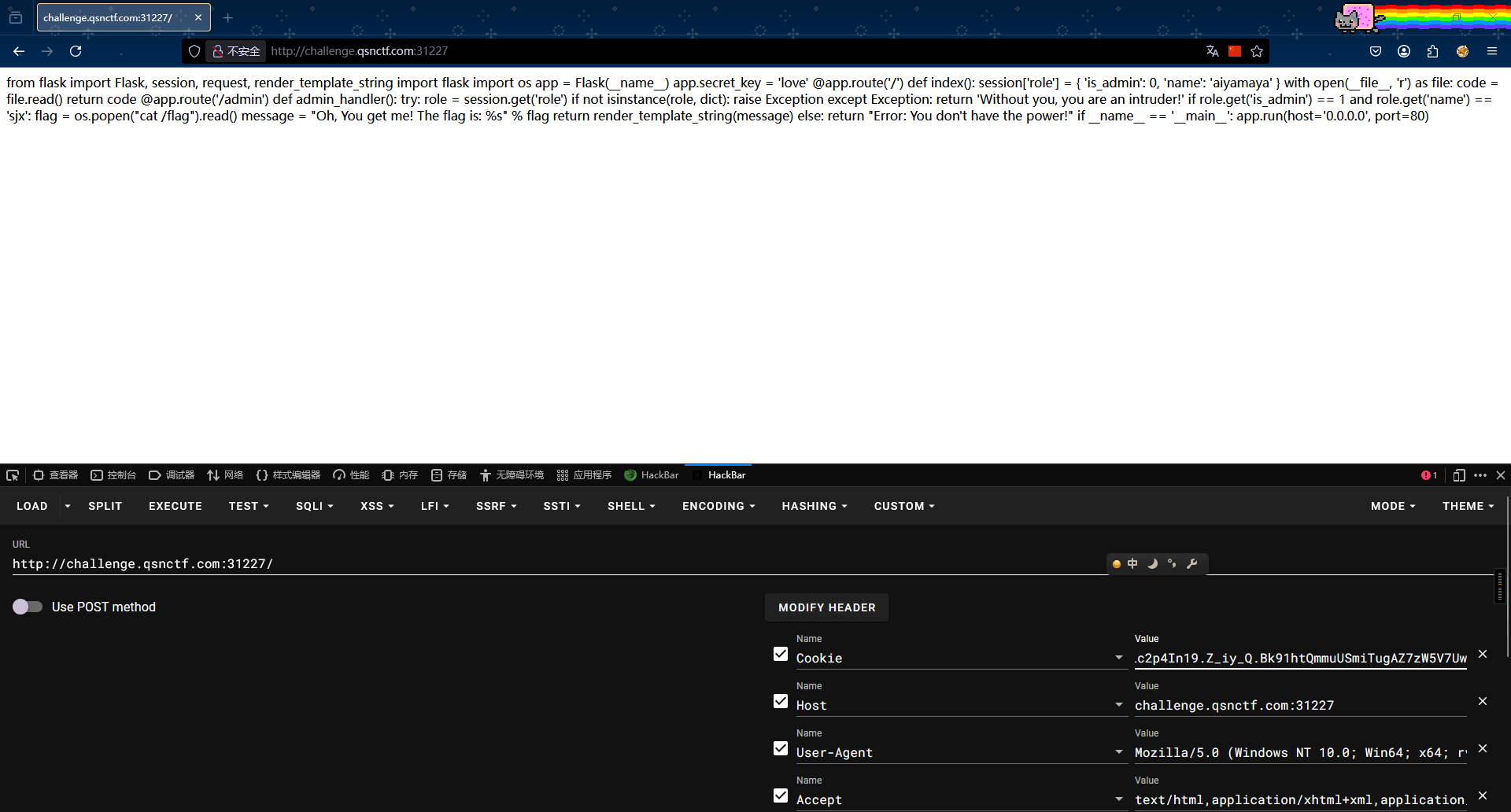Open the Firefox hamburger menu
The height and width of the screenshot is (812, 1511).
coord(1491,51)
